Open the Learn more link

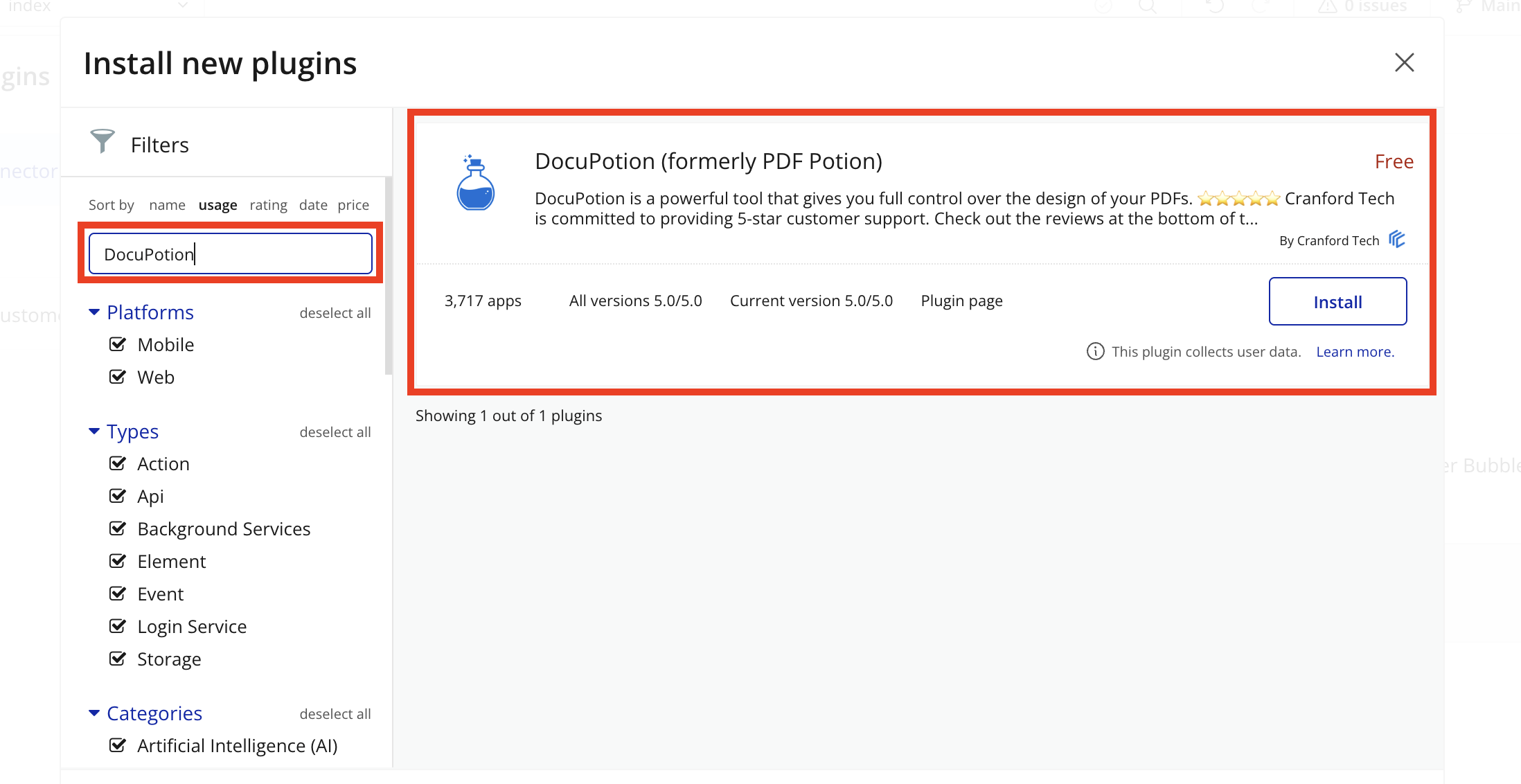click(1354, 352)
